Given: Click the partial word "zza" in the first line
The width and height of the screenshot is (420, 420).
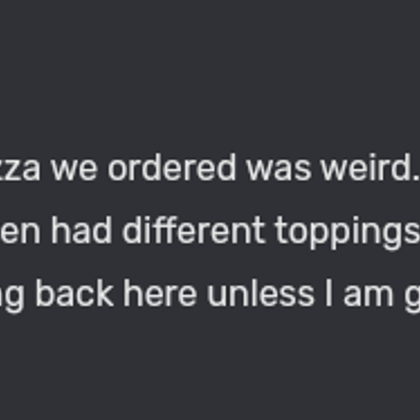Looking at the screenshot, I should 20,172.
